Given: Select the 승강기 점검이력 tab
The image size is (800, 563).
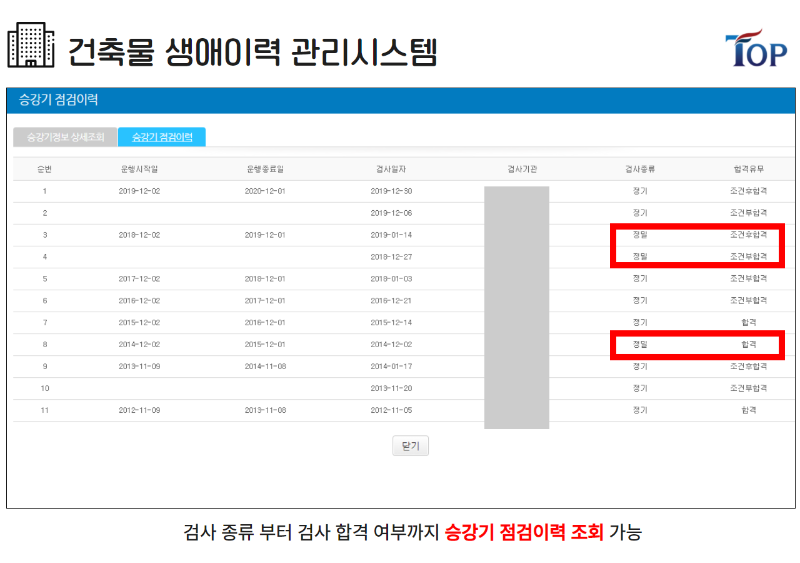Looking at the screenshot, I should tap(162, 137).
